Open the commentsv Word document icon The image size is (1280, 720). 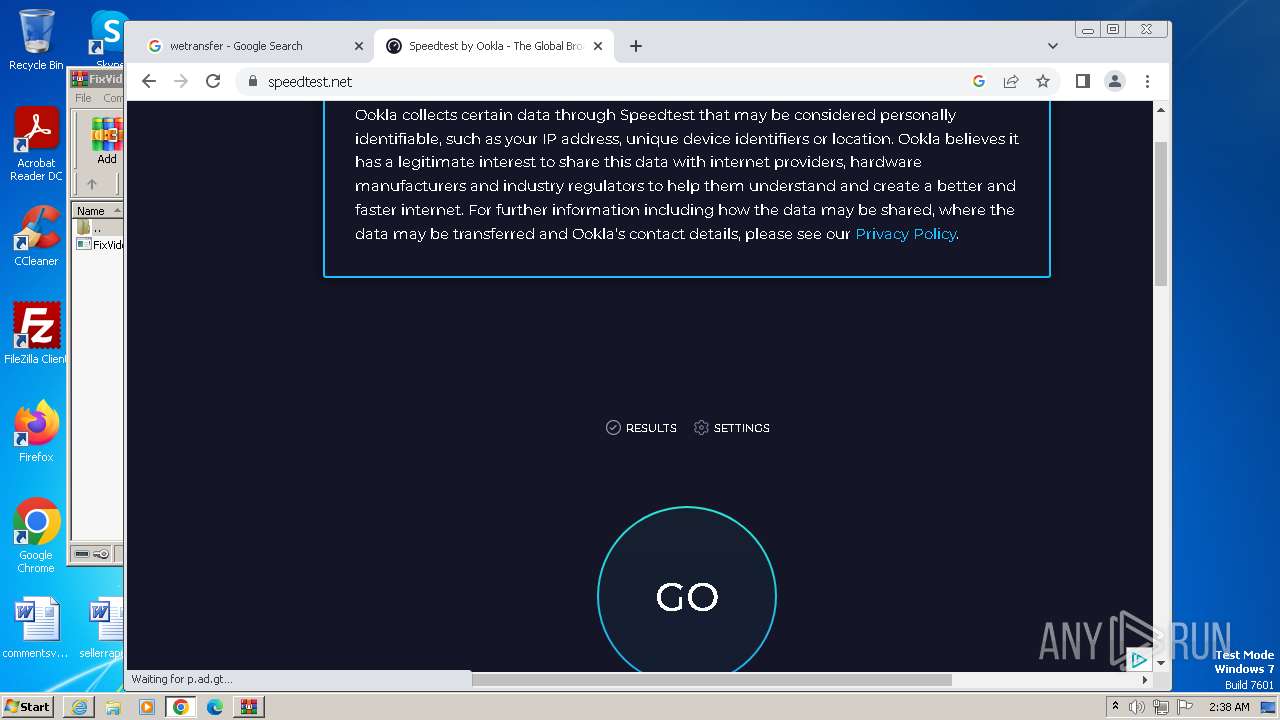tap(36, 628)
